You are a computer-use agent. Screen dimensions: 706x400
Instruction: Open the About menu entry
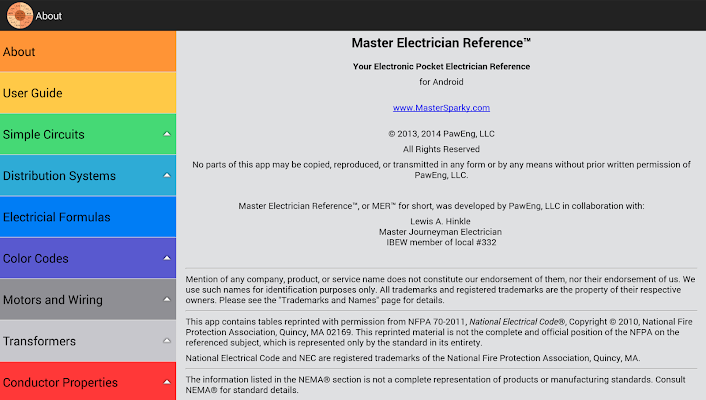click(88, 51)
